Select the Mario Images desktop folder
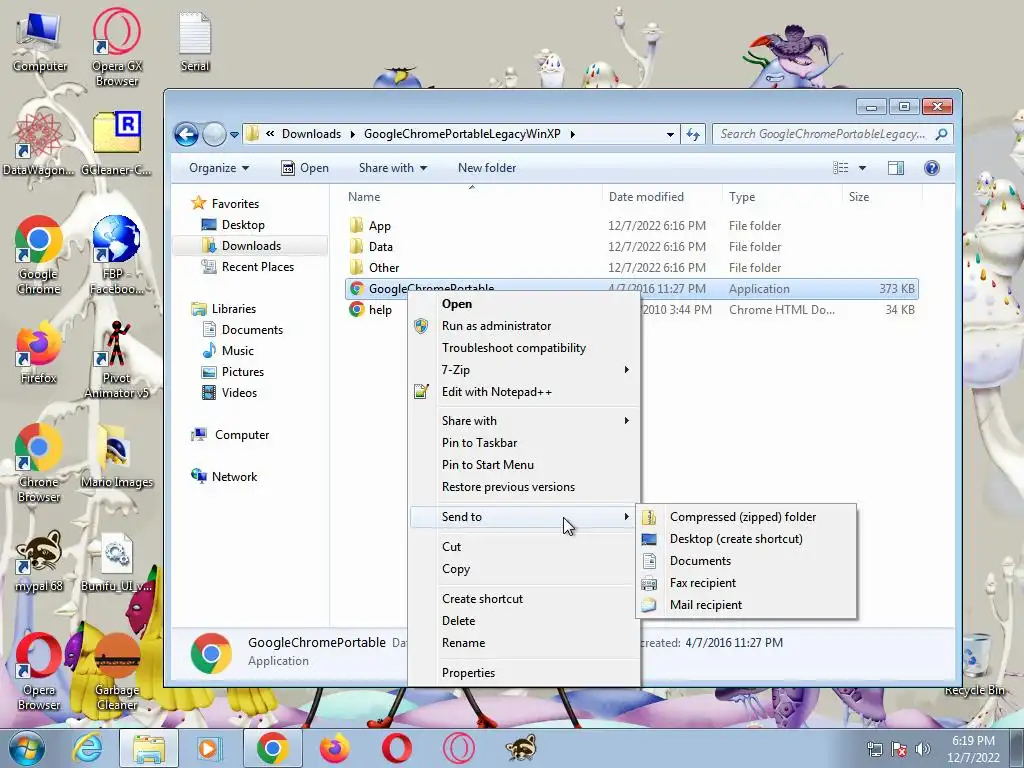 116,456
